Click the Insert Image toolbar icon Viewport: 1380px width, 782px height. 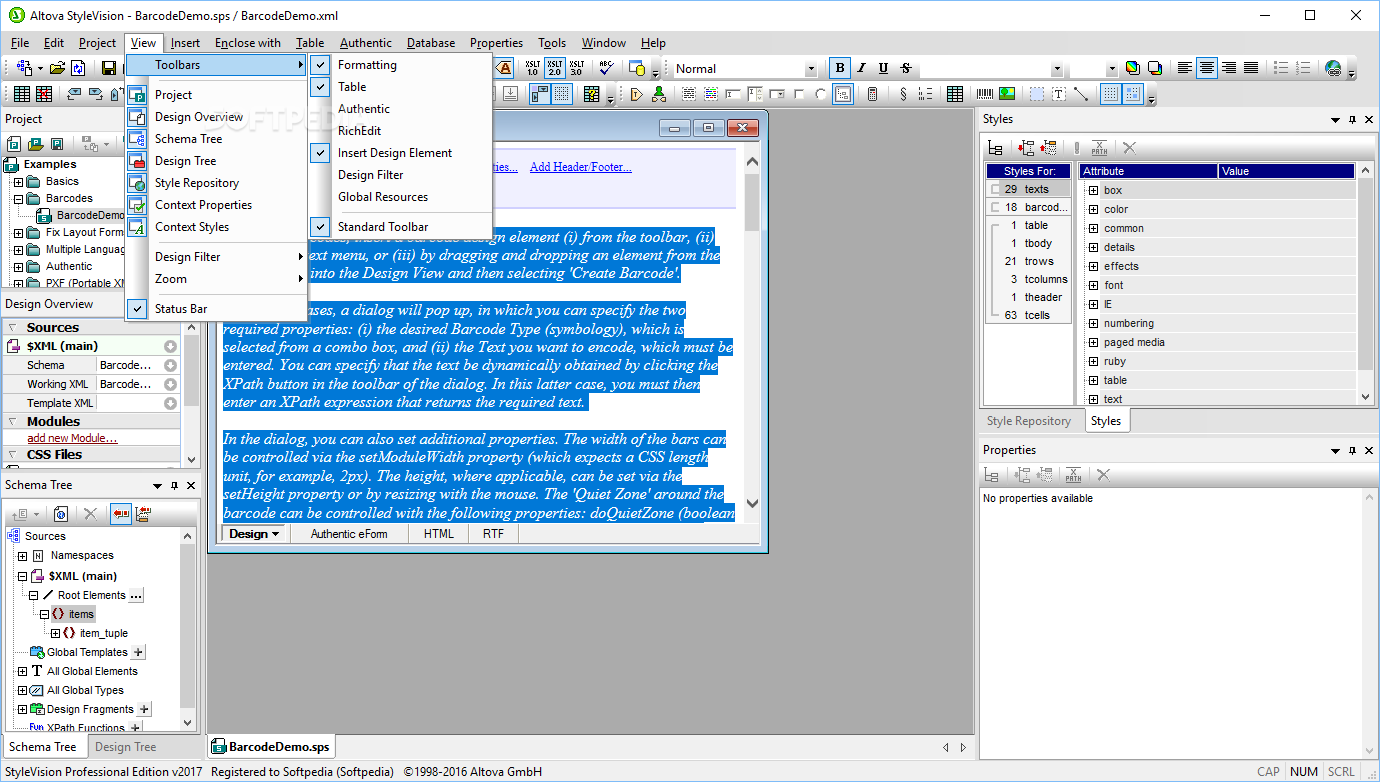point(1007,94)
